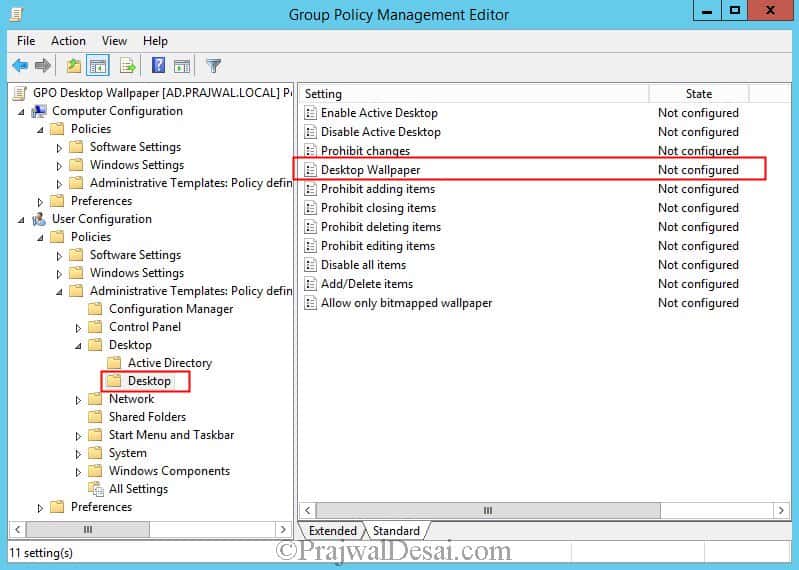Open the Help menu

155,41
